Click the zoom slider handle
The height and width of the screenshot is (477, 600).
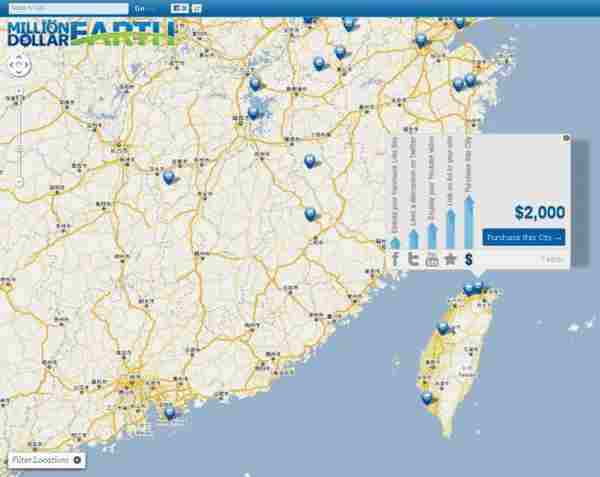[19, 148]
